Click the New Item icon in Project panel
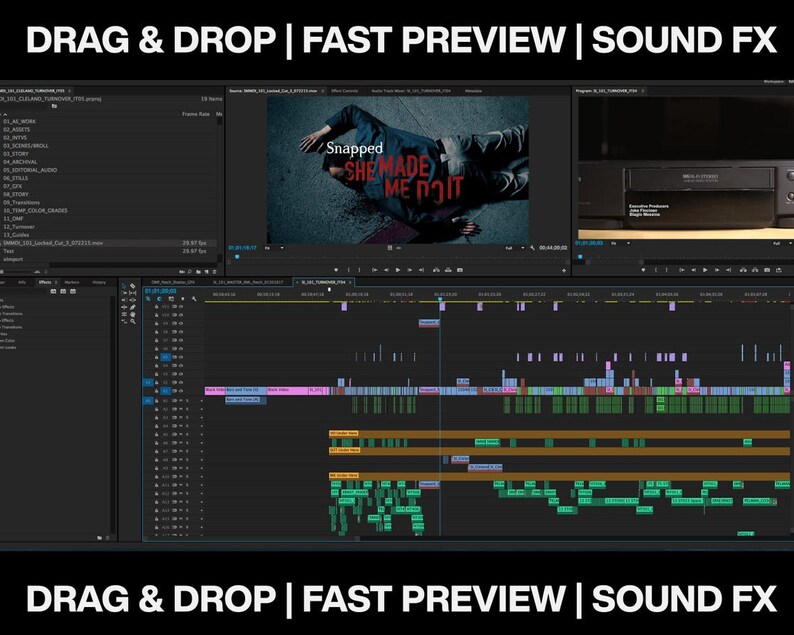 tap(207, 272)
